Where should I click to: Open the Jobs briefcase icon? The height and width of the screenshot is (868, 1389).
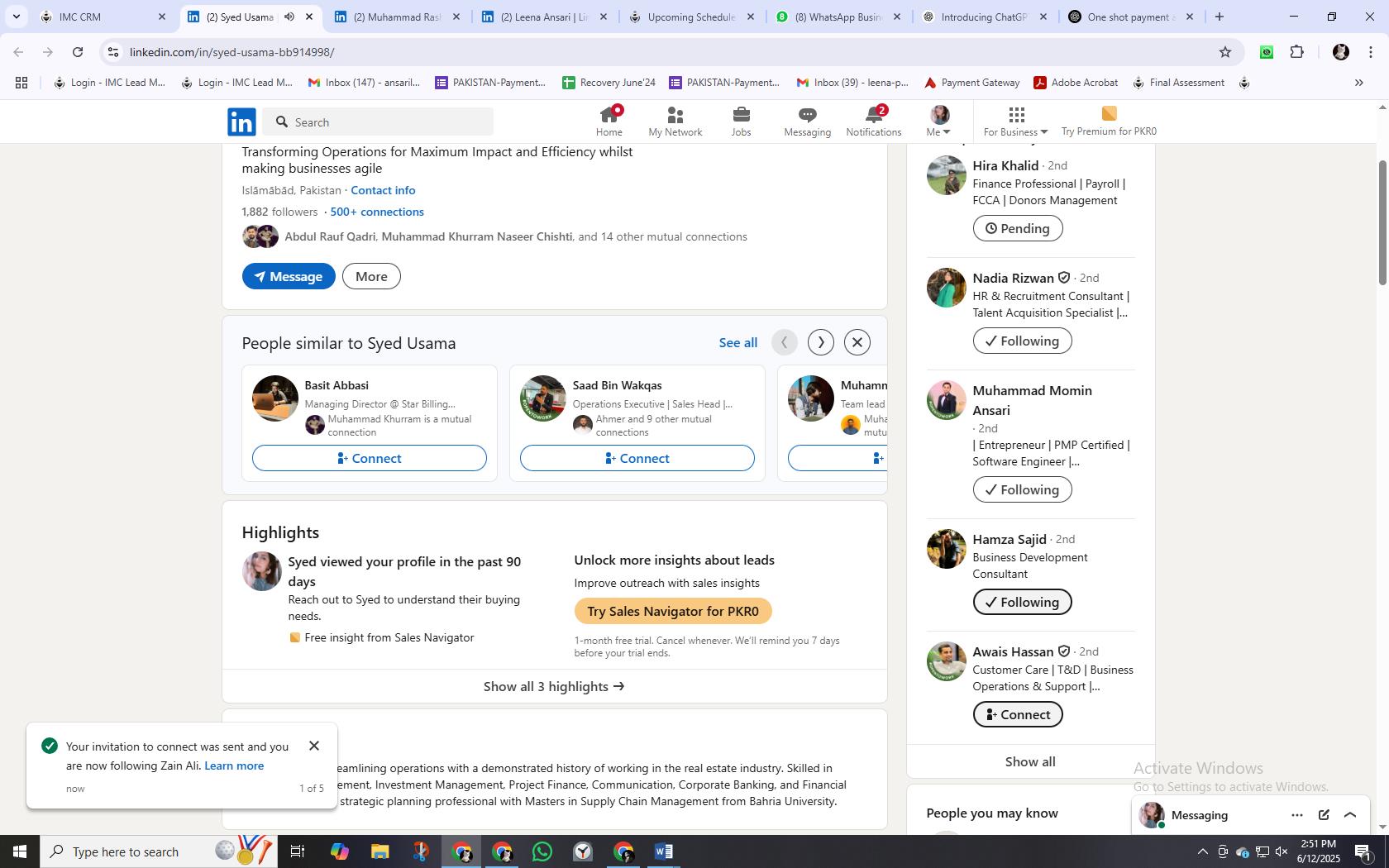pyautogui.click(x=741, y=122)
